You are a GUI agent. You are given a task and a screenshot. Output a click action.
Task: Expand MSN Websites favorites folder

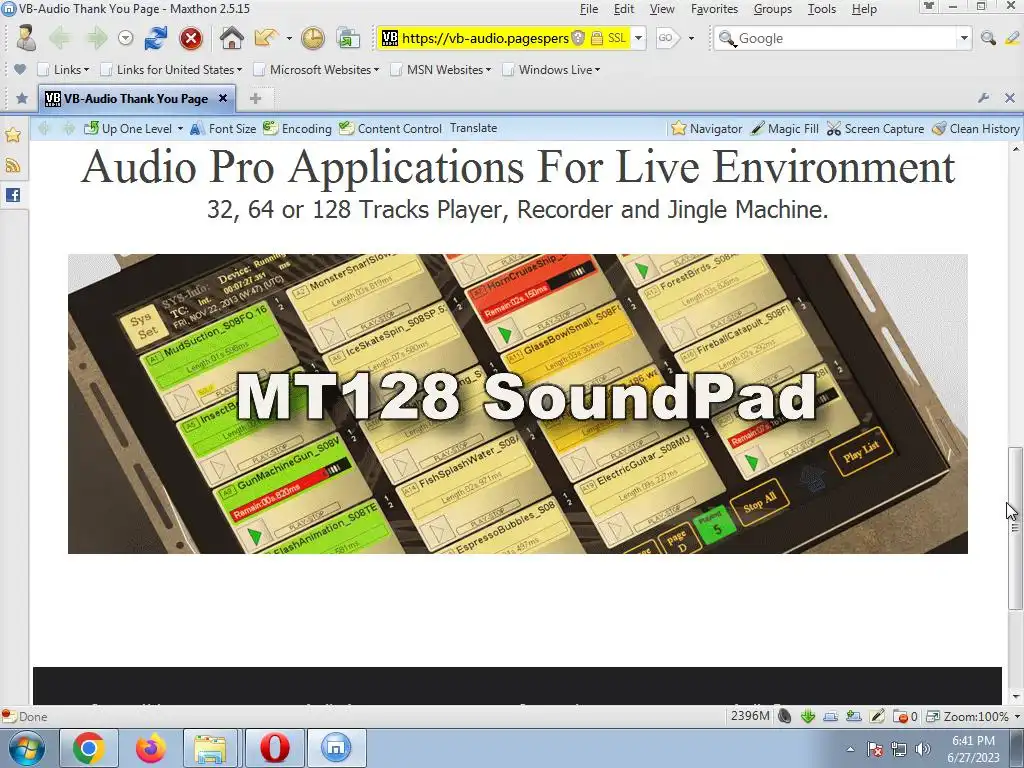pyautogui.click(x=441, y=70)
